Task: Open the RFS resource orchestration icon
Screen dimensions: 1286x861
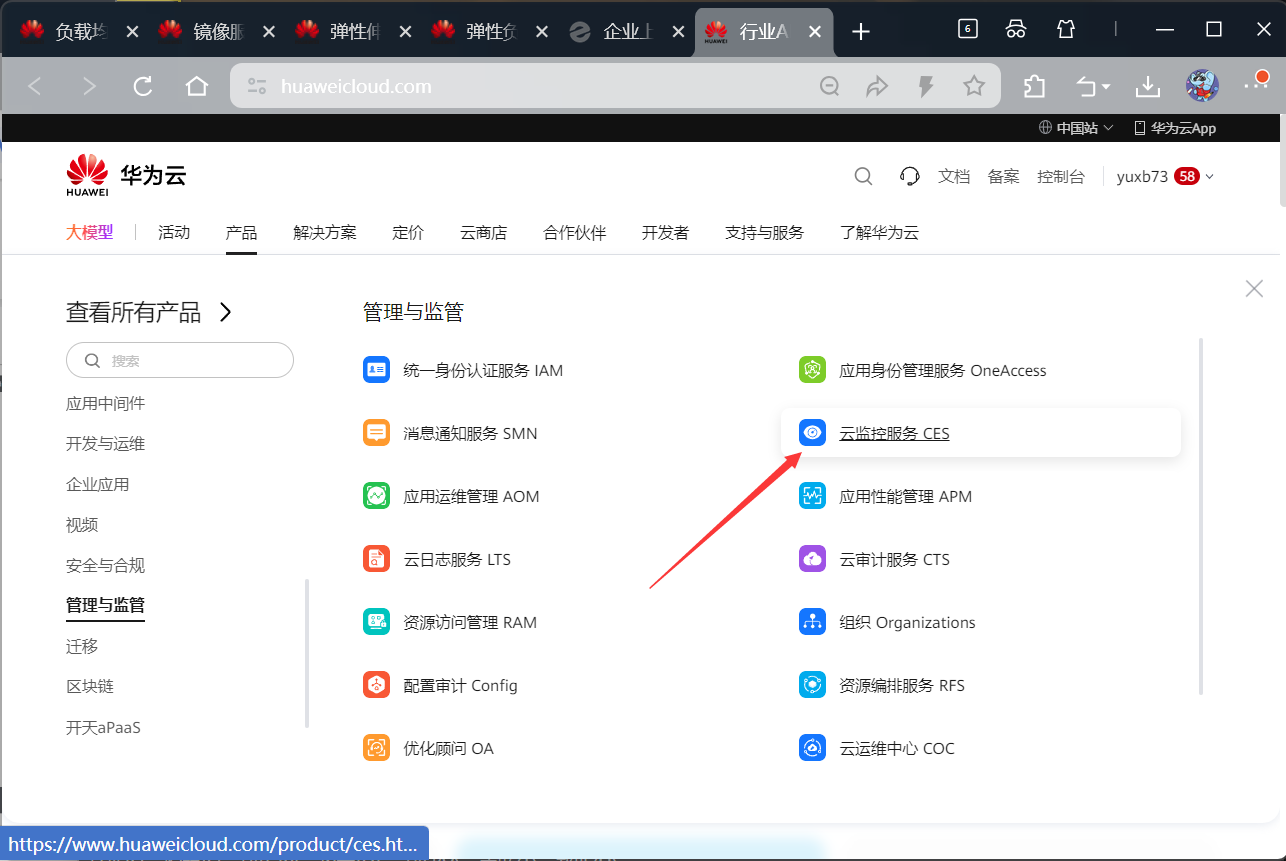Action: (812, 685)
